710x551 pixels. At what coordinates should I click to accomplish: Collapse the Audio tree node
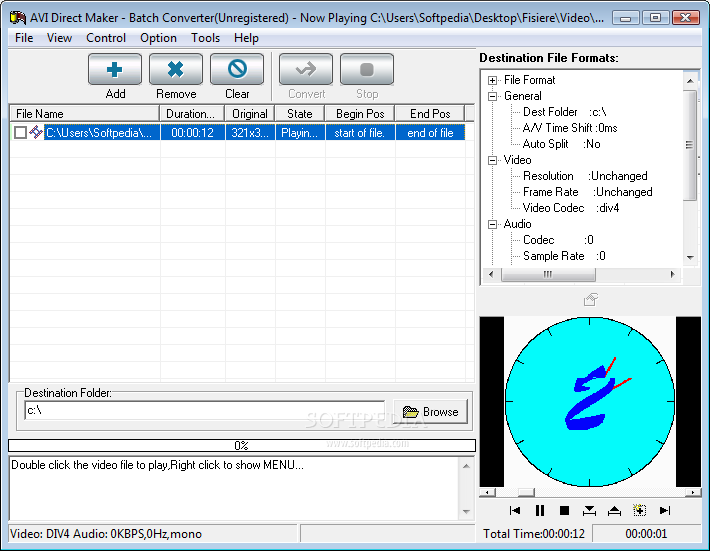492,225
